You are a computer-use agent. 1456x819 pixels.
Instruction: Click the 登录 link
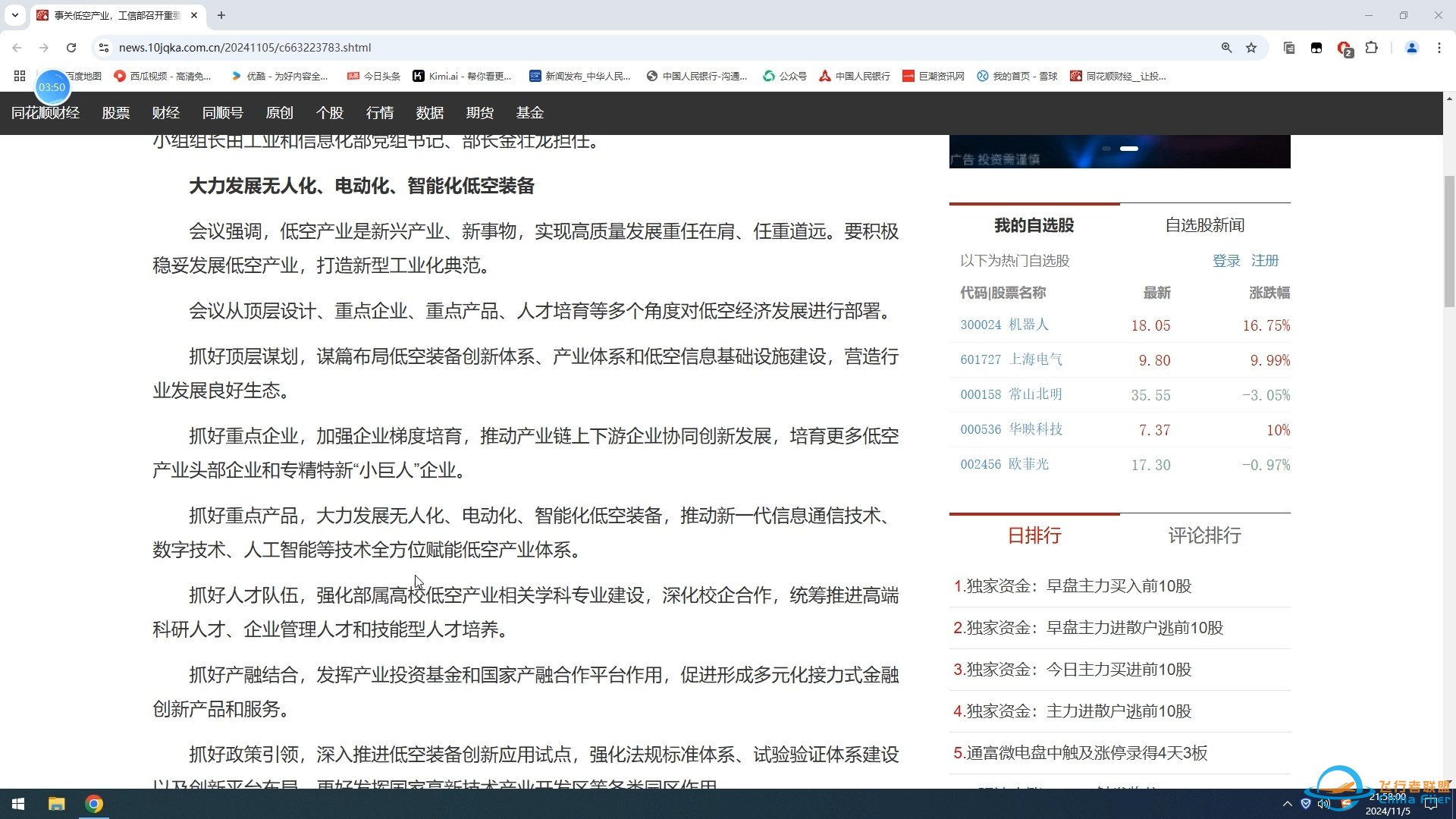[1226, 261]
